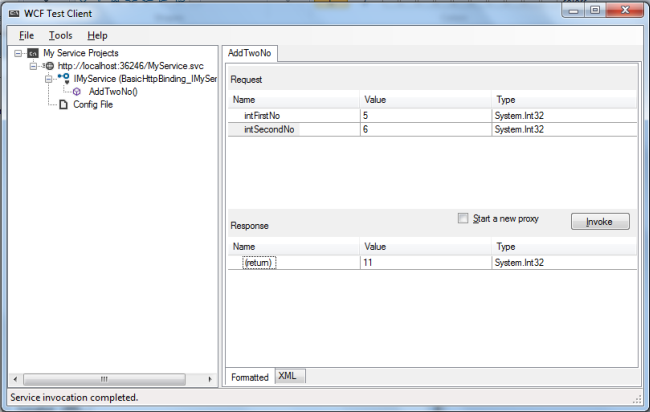Click the Config File document icon
The width and height of the screenshot is (650, 412).
coord(63,104)
